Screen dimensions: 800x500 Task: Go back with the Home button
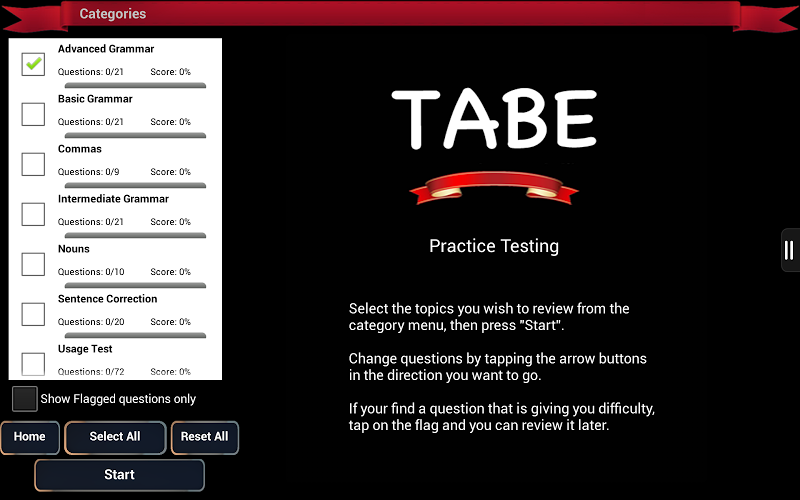(30, 437)
